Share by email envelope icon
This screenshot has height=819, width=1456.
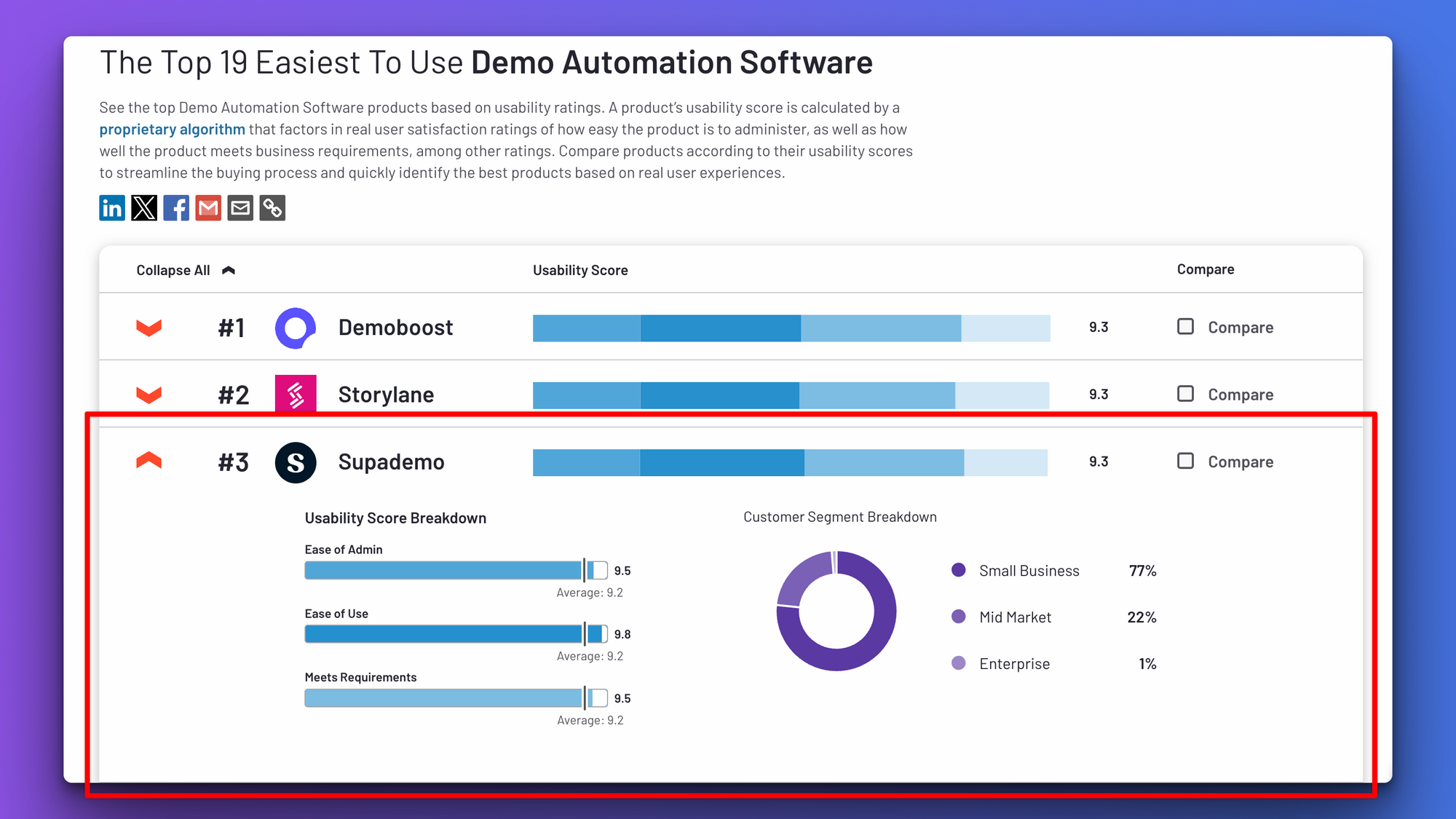pos(240,208)
